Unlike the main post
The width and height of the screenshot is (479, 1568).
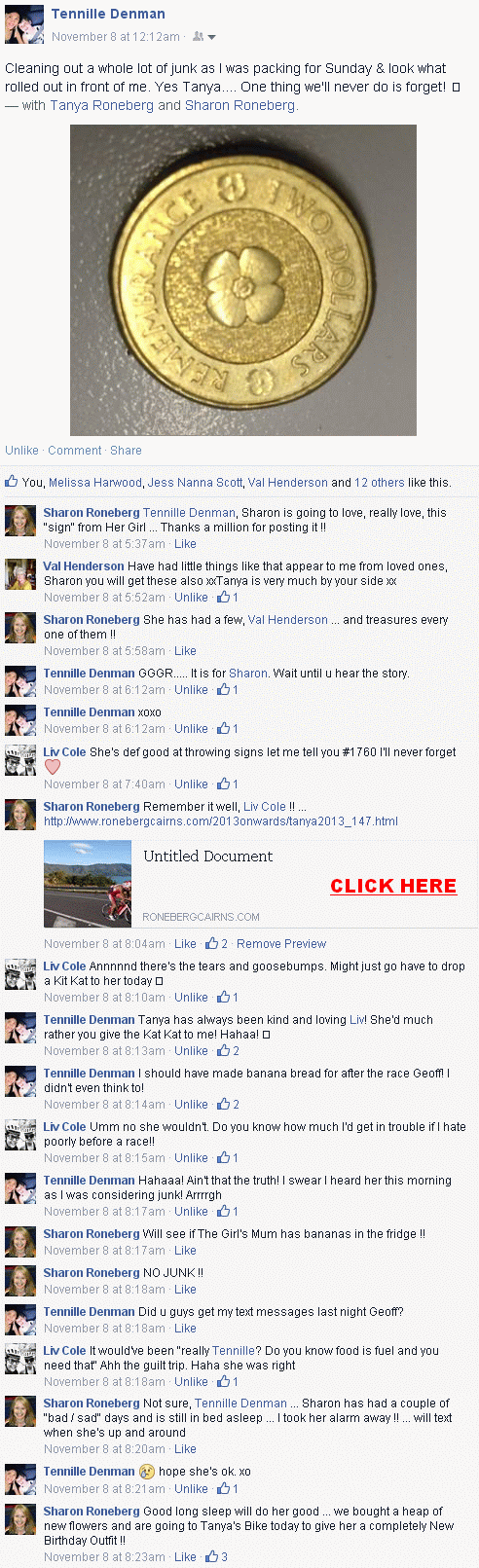21,451
